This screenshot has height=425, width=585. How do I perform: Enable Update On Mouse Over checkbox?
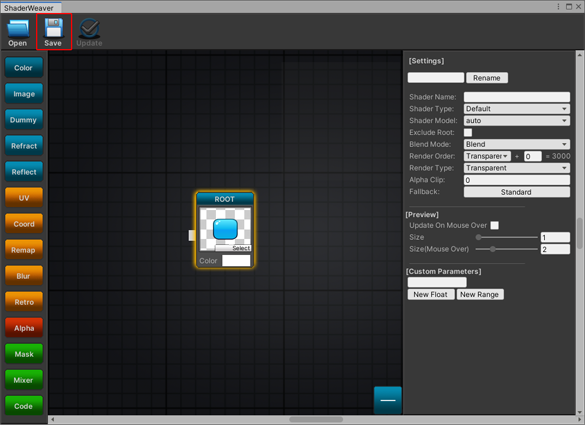[494, 225]
